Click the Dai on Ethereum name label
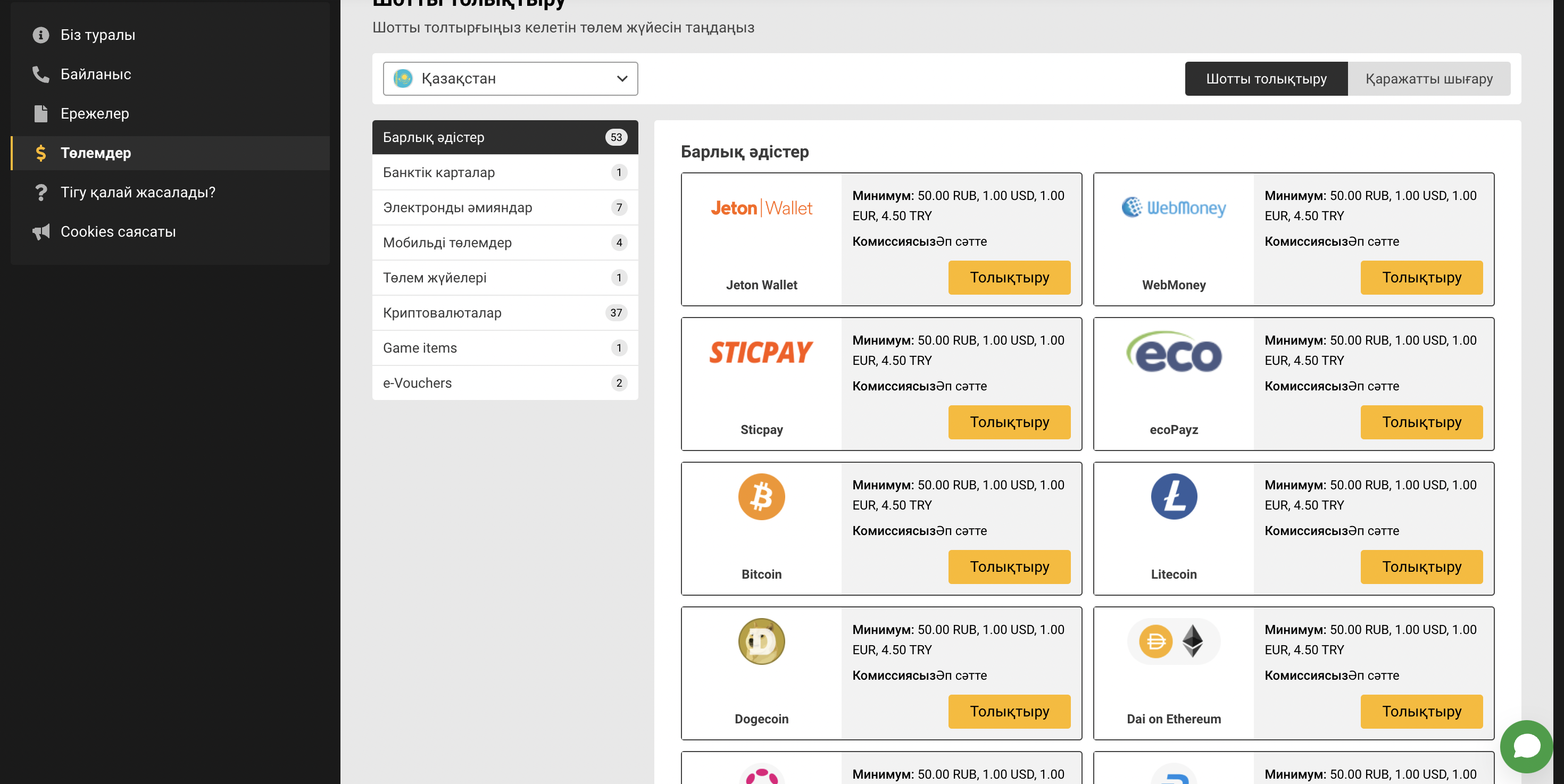The height and width of the screenshot is (784, 1564). [x=1174, y=719]
